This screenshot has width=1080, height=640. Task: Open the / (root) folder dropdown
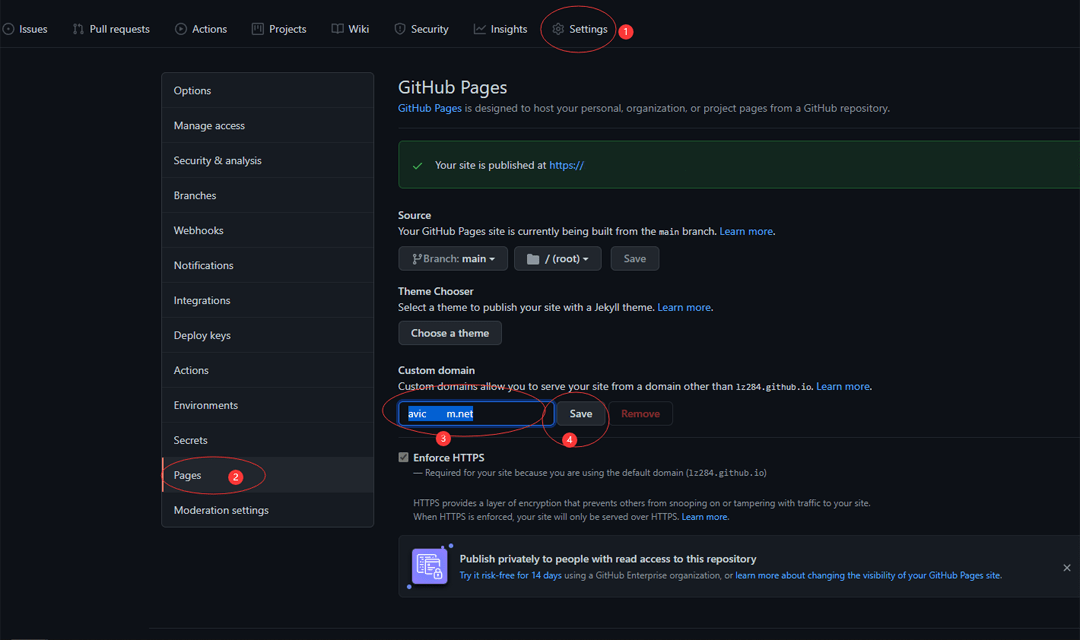coord(557,259)
